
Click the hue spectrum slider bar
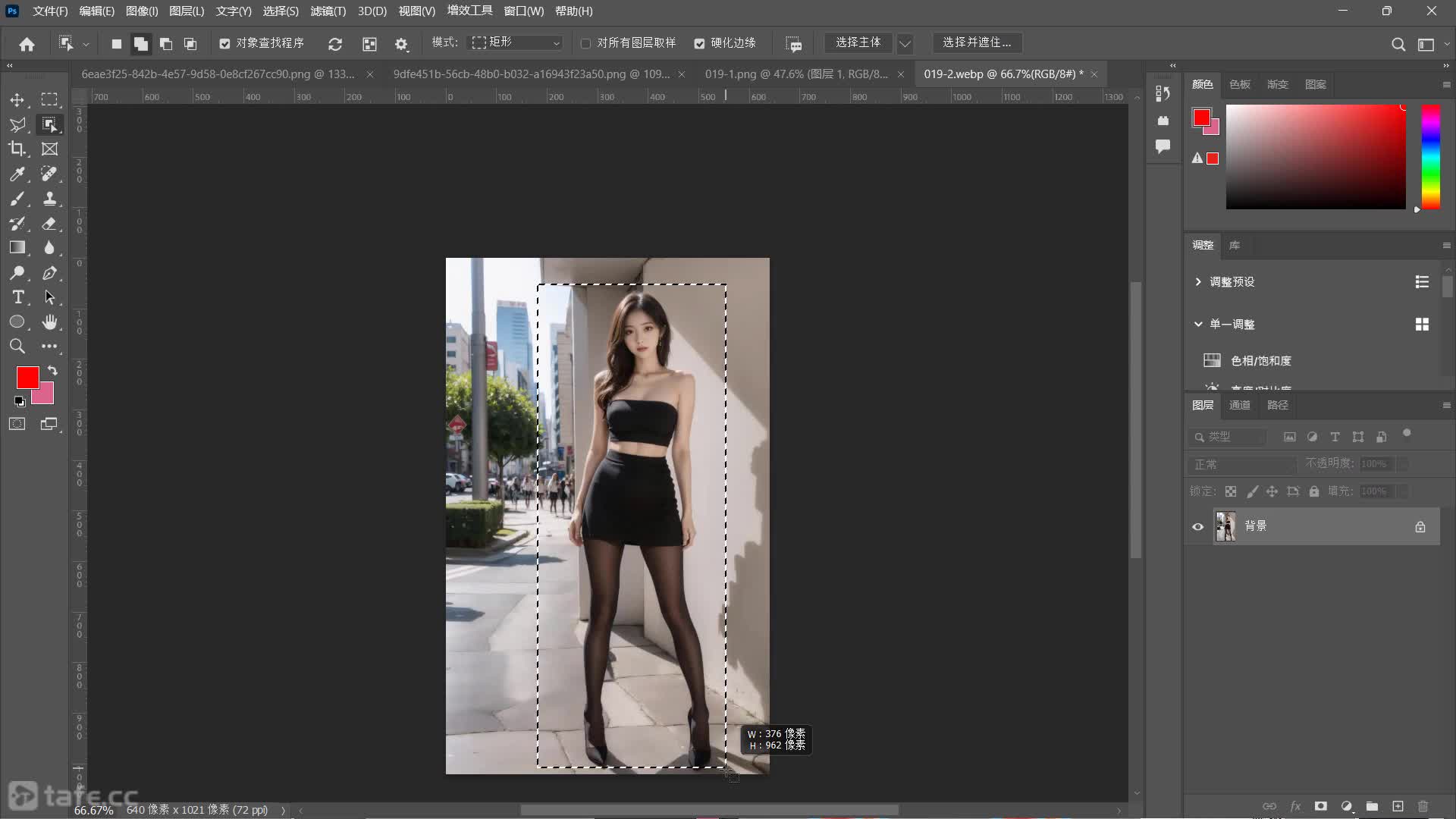pyautogui.click(x=1430, y=156)
